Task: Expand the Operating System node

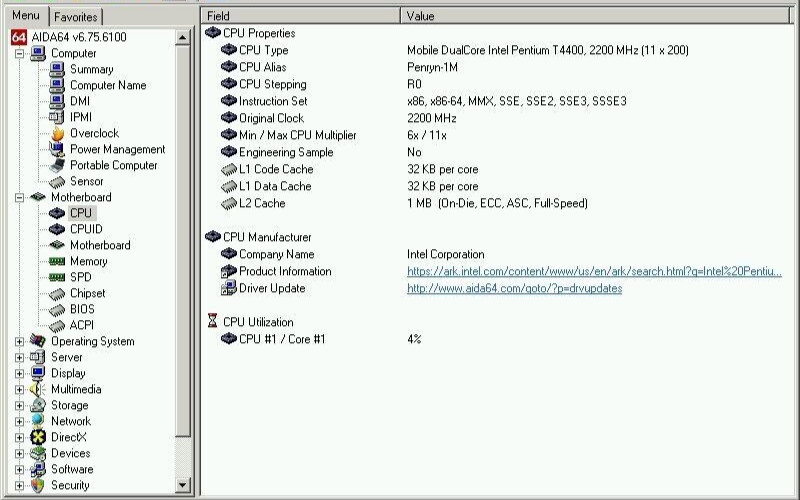Action: tap(19, 341)
